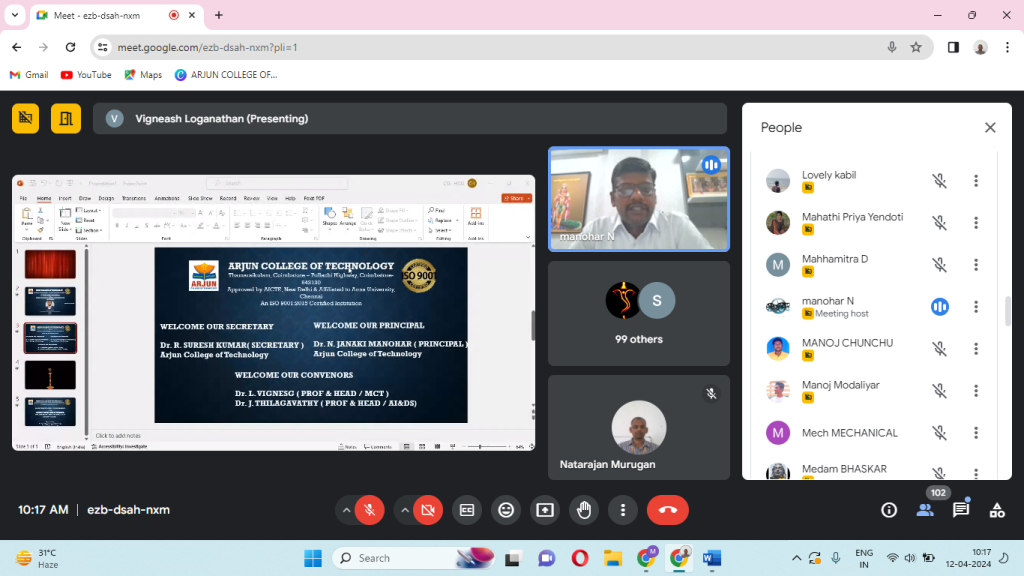Send an emoji reaction in the meeting
This screenshot has width=1024, height=576.
tap(506, 510)
